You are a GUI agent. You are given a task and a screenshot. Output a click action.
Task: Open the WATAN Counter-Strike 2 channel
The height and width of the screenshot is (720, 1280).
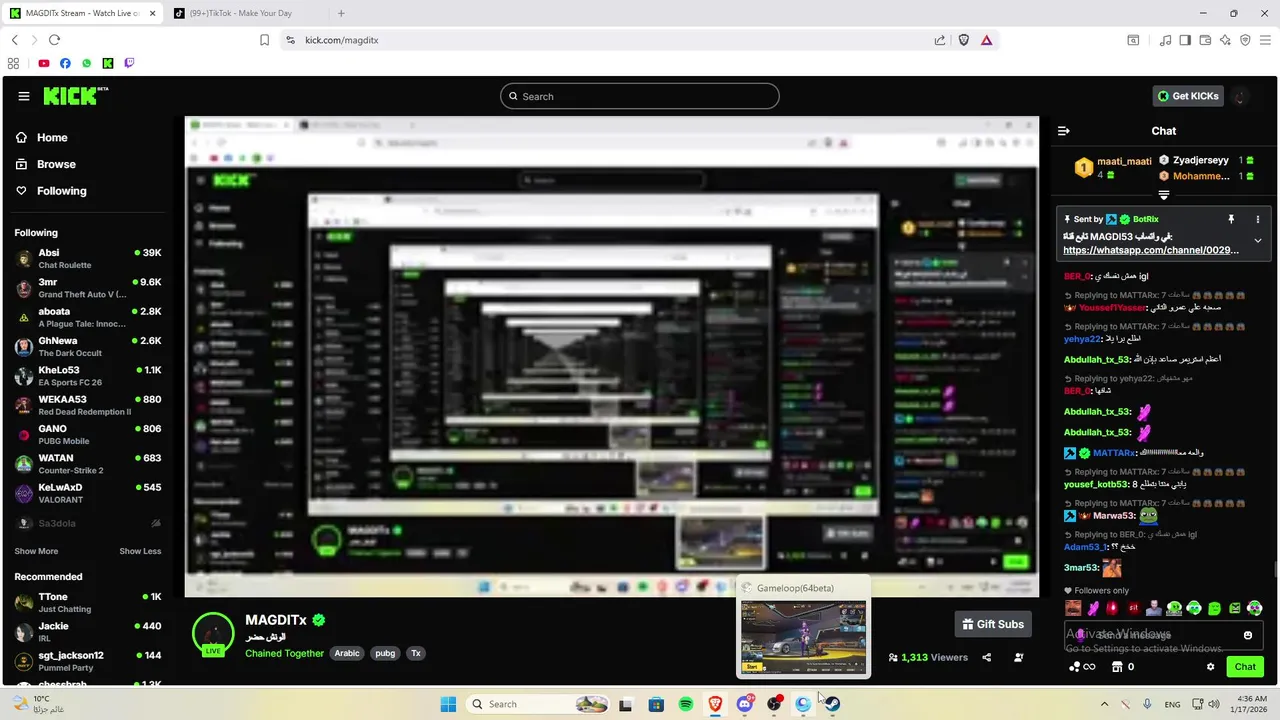pyautogui.click(x=88, y=464)
